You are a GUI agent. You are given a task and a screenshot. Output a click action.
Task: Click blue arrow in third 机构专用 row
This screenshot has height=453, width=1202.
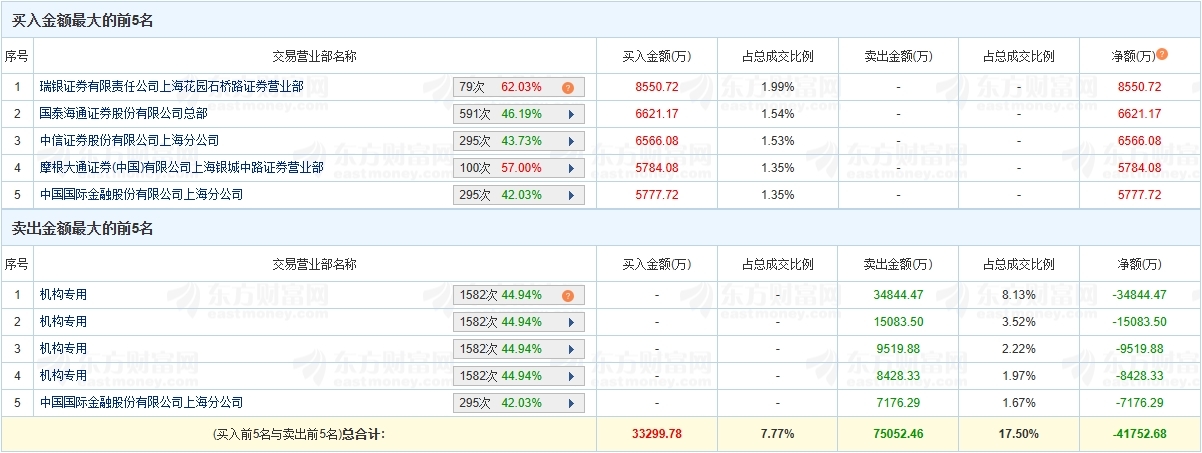point(571,349)
